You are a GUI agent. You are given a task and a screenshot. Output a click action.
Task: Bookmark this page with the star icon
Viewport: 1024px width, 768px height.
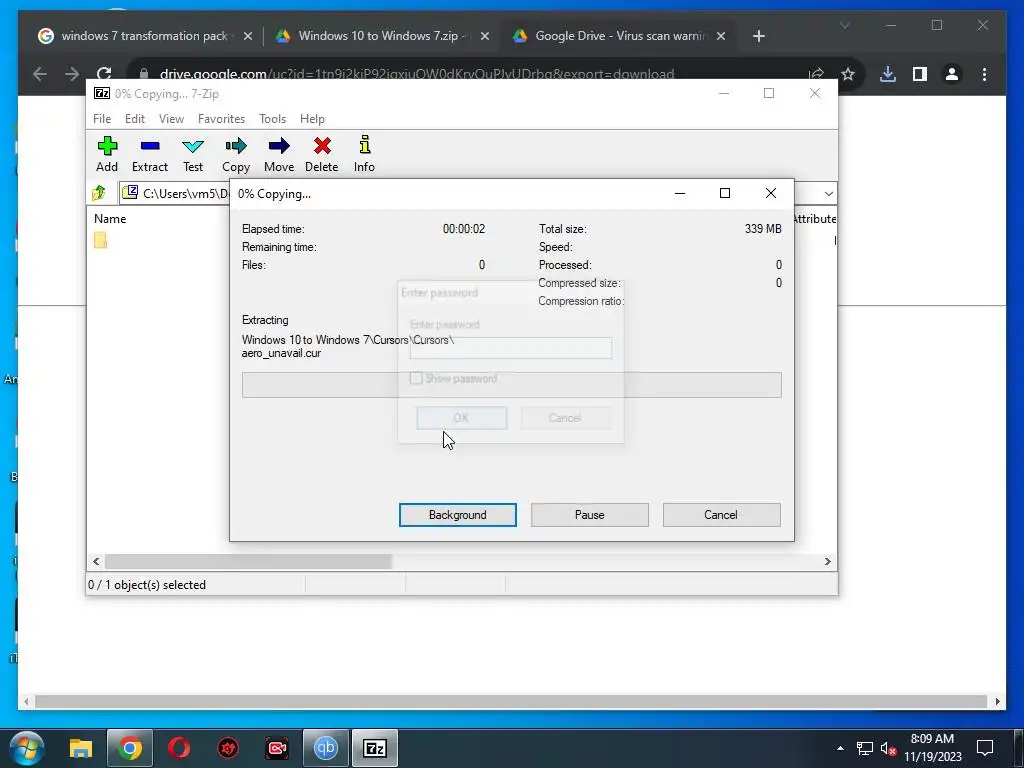tap(848, 74)
